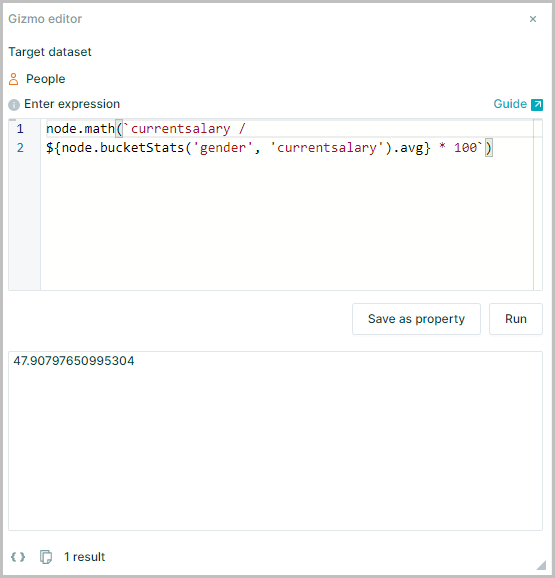Select the People target dataset label

45,79
